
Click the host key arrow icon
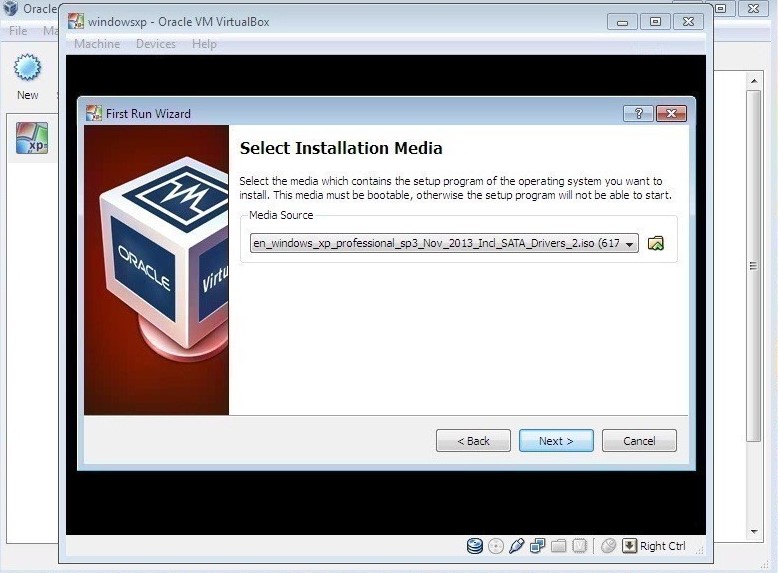(629, 546)
